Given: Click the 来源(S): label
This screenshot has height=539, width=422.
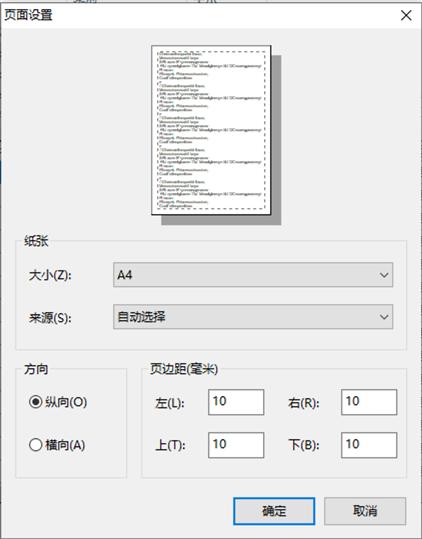Looking at the screenshot, I should coord(50,318).
